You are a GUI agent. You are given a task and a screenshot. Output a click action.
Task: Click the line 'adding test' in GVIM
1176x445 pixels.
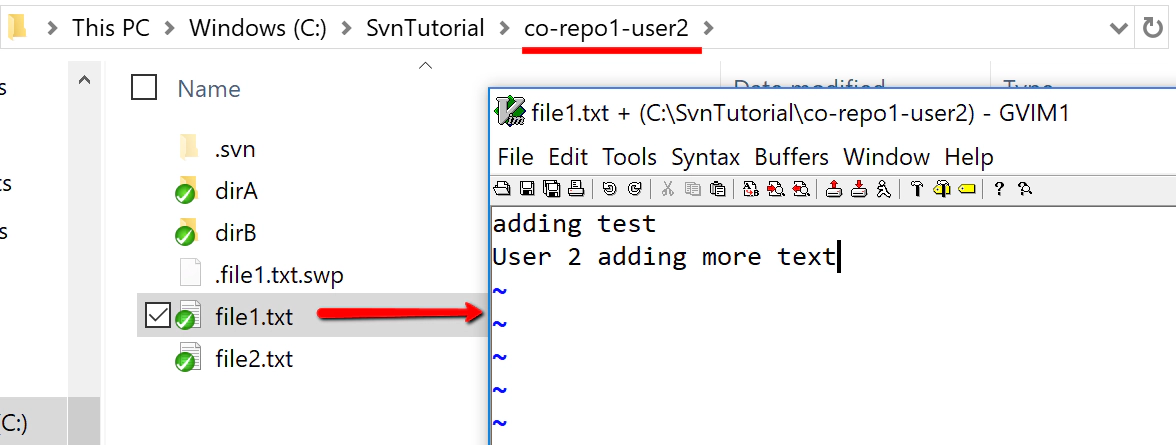point(574,224)
